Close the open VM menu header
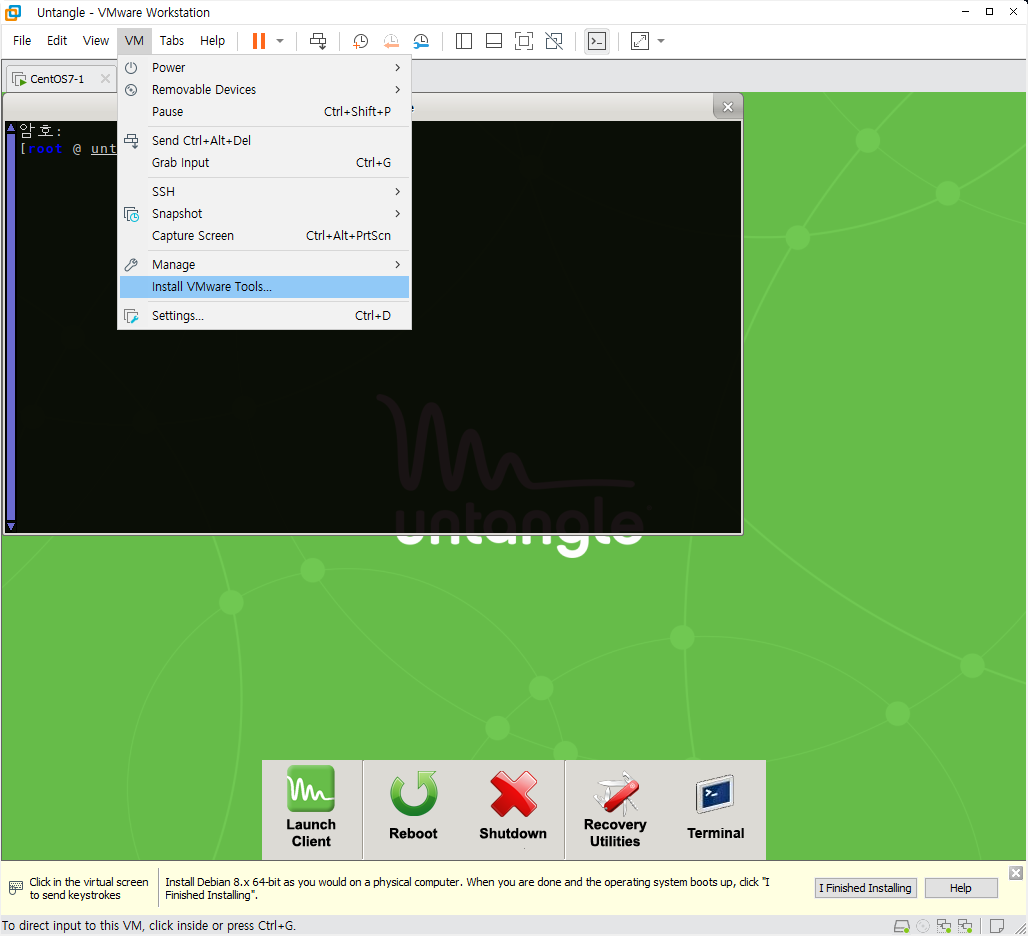The height and width of the screenshot is (936, 1028). (134, 41)
